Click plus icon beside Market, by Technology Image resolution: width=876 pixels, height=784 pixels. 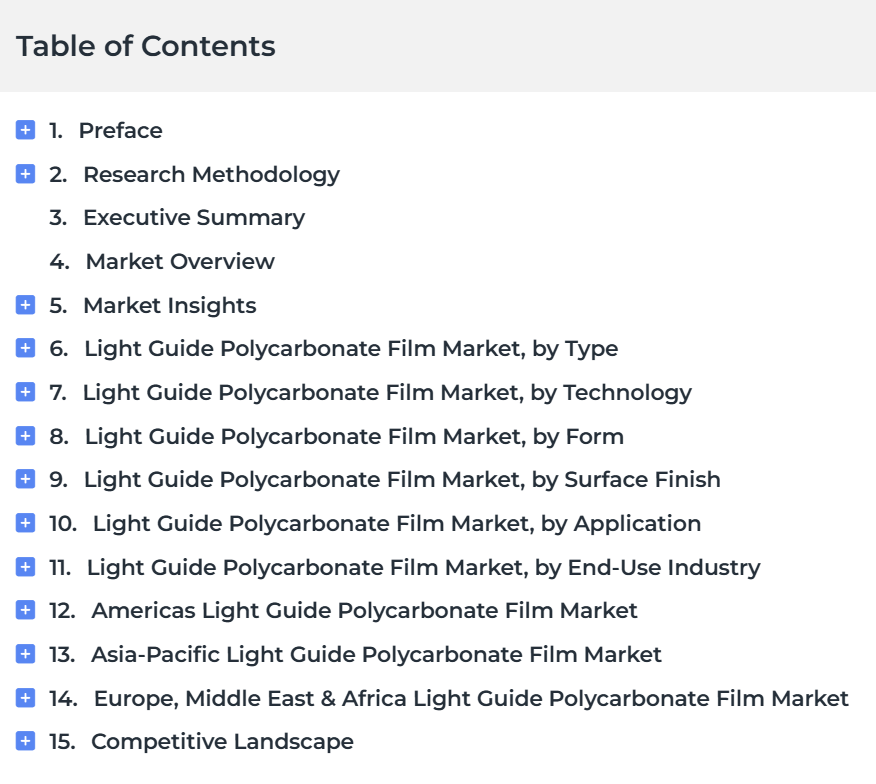pyautogui.click(x=25, y=392)
